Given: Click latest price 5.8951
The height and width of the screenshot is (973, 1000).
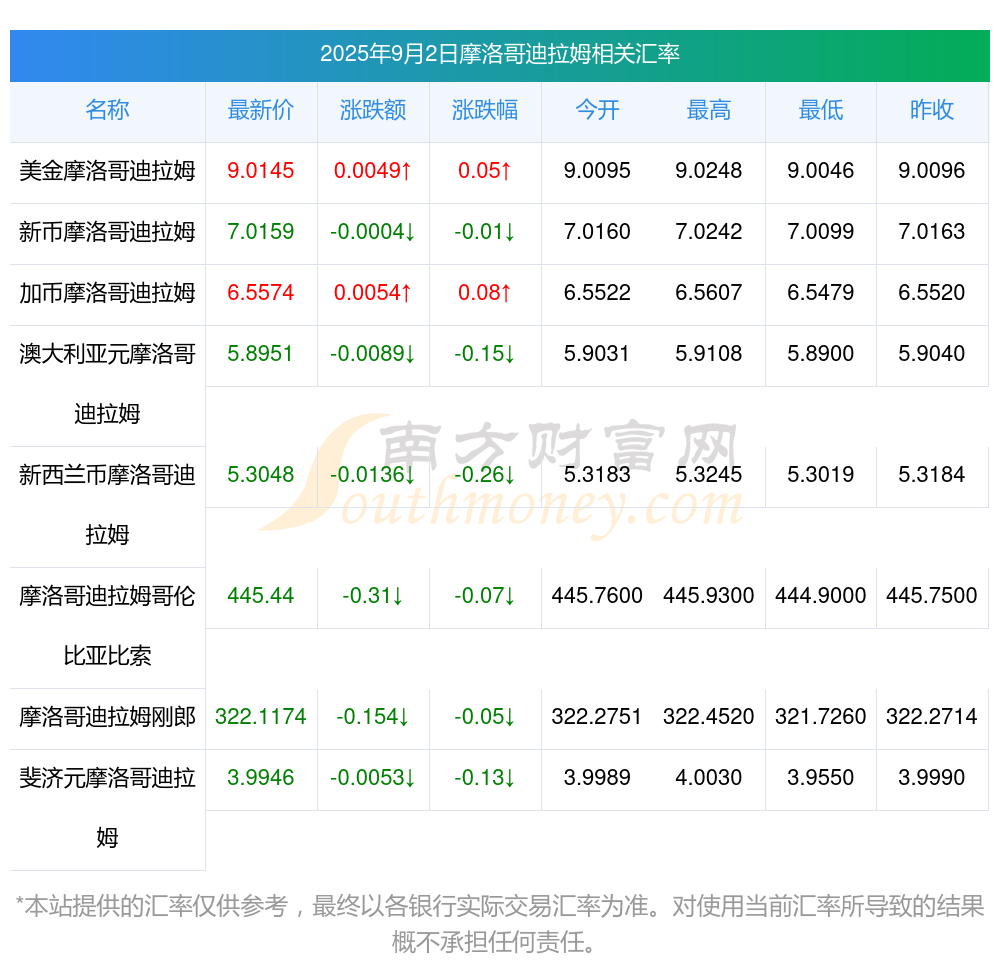Looking at the screenshot, I should pos(261,353).
